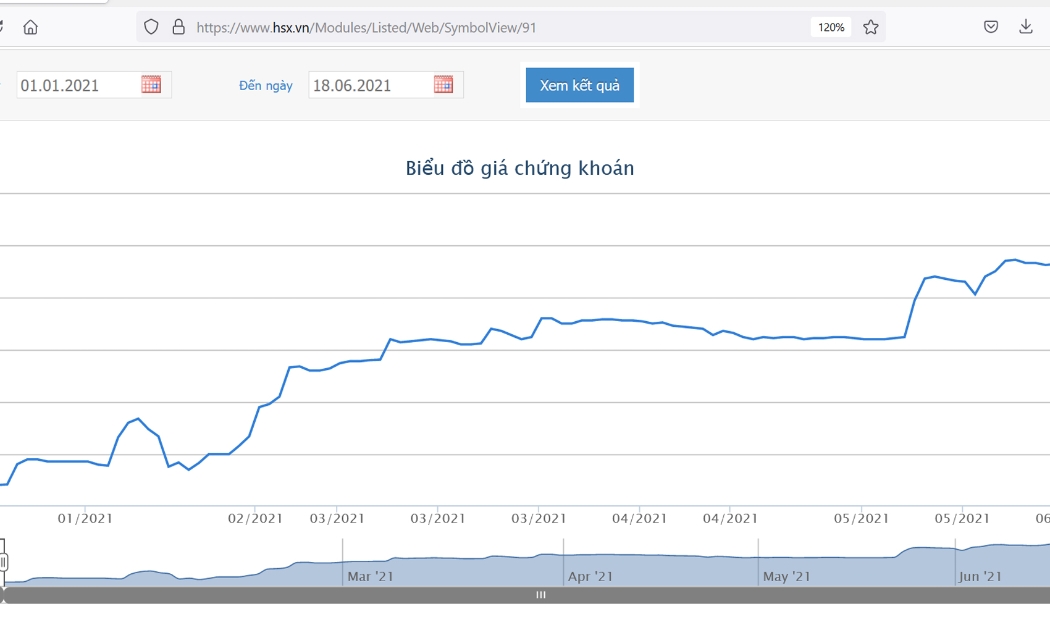This screenshot has width=1050, height=630.
Task: Open the Firefox home page icon
Action: tap(30, 27)
